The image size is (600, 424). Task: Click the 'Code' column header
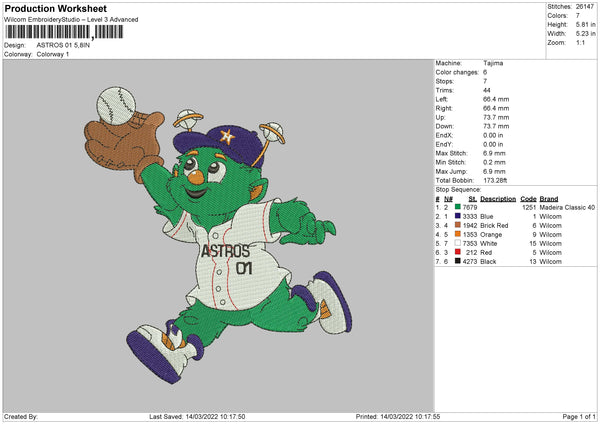click(x=528, y=199)
